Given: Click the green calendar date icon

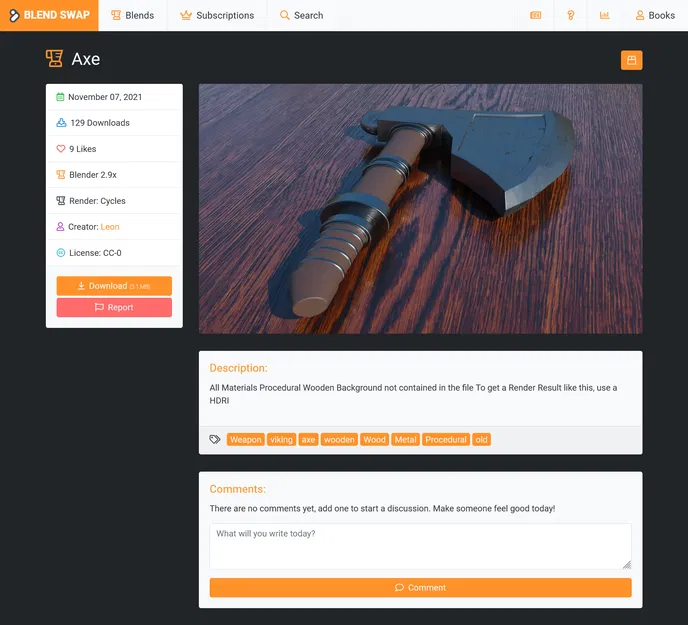Looking at the screenshot, I should [60, 97].
